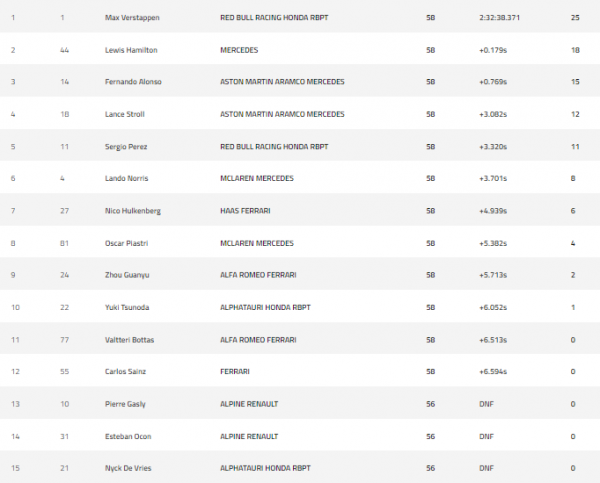
Task: Select Fernando Alonso in the results
Action: tap(132, 82)
